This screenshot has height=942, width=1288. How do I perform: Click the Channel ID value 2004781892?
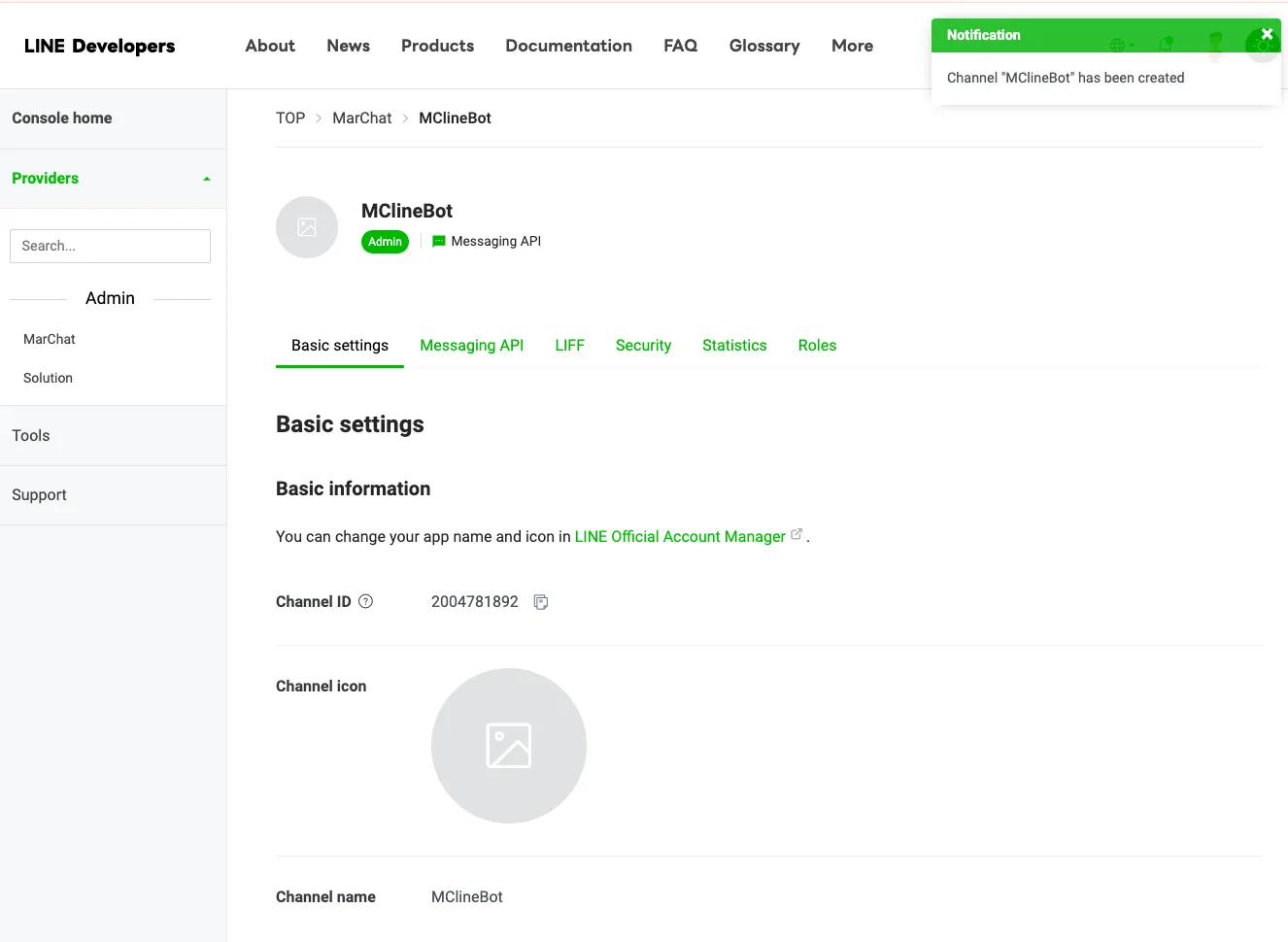tap(475, 602)
